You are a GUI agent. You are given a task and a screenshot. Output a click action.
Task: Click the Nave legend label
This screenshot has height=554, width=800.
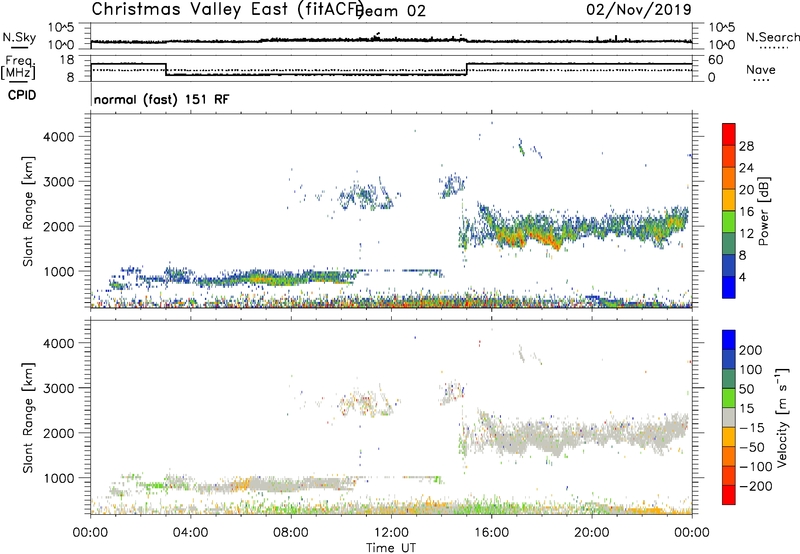[761, 69]
